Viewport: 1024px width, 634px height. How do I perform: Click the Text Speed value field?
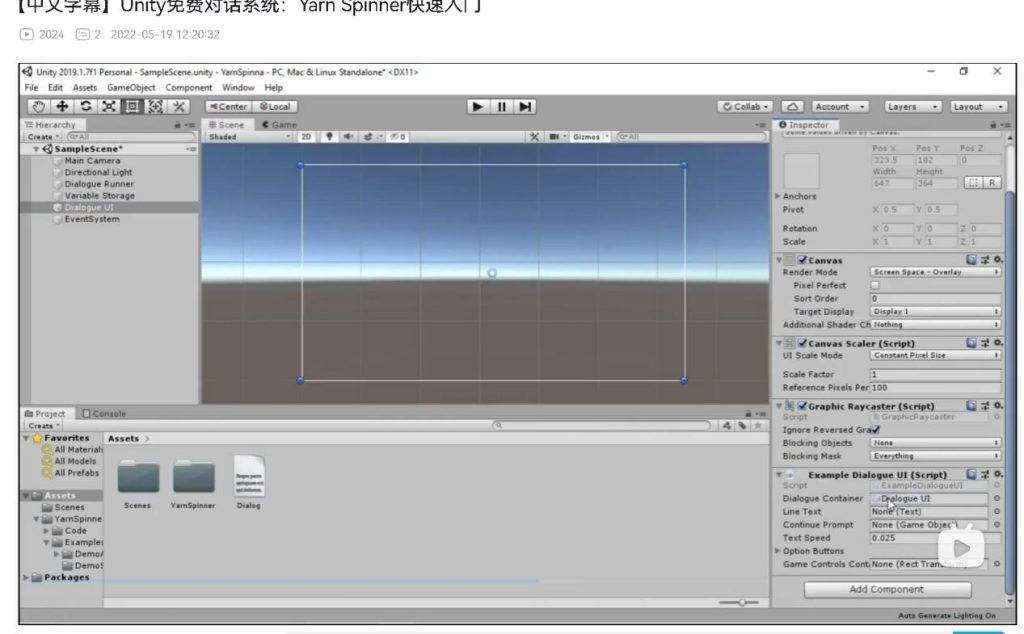935,537
